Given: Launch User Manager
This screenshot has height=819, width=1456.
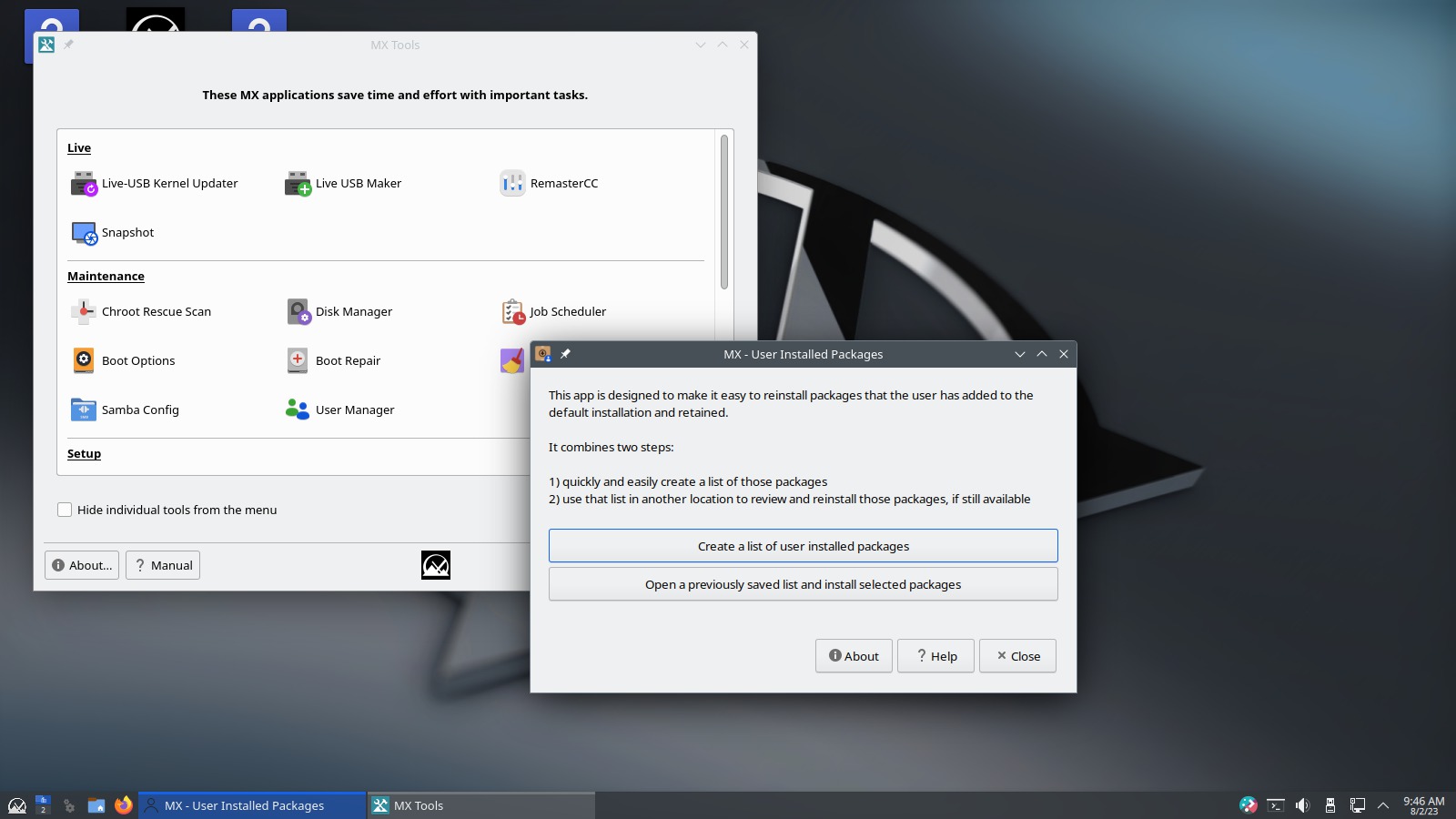Looking at the screenshot, I should point(339,410).
